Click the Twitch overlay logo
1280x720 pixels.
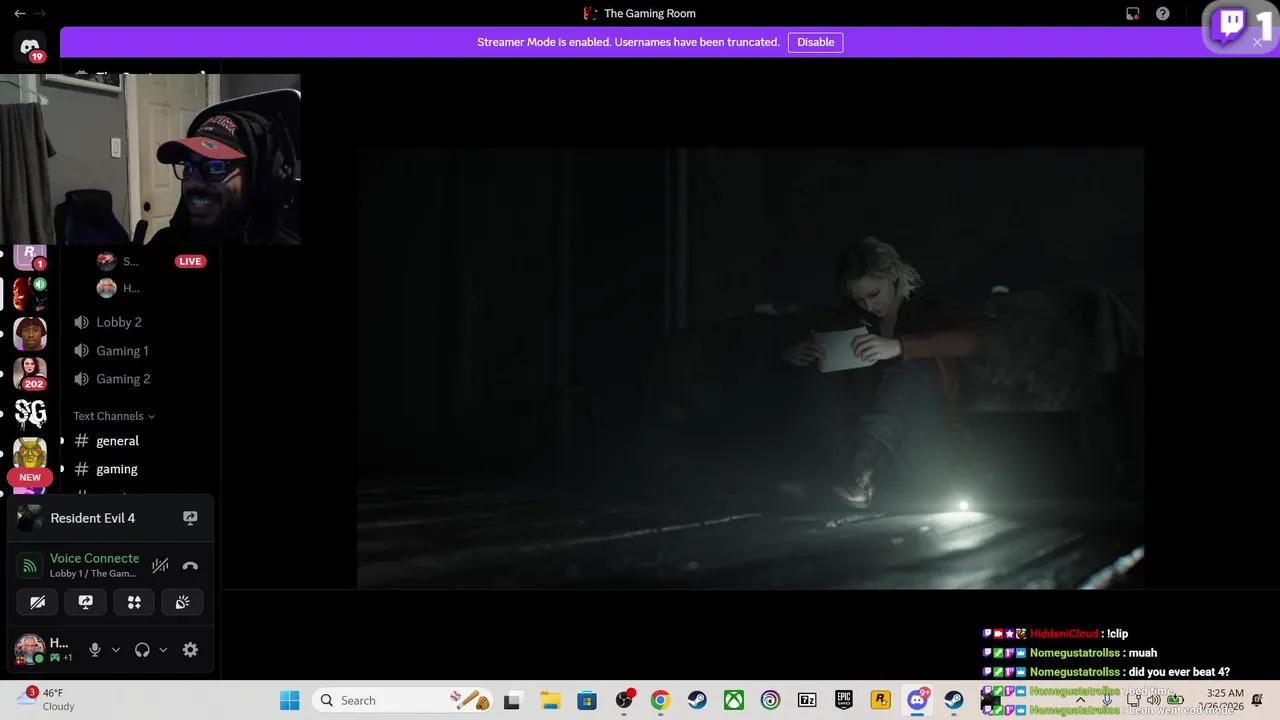tap(1228, 25)
